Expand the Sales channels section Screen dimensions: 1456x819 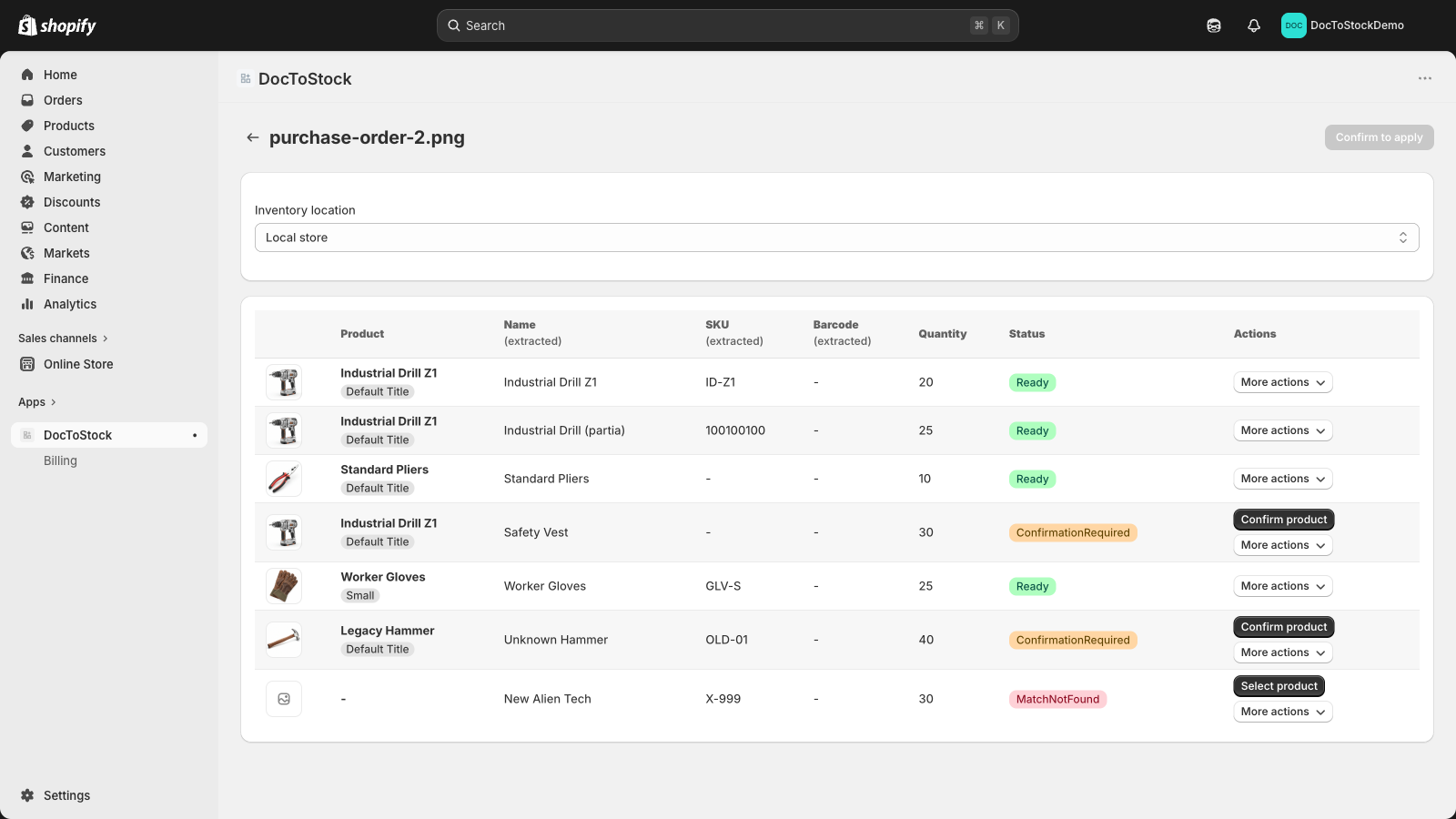(x=63, y=339)
